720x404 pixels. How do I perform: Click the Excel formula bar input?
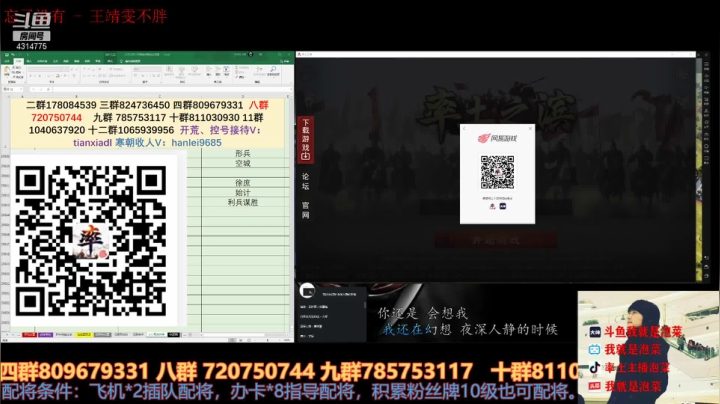point(172,89)
